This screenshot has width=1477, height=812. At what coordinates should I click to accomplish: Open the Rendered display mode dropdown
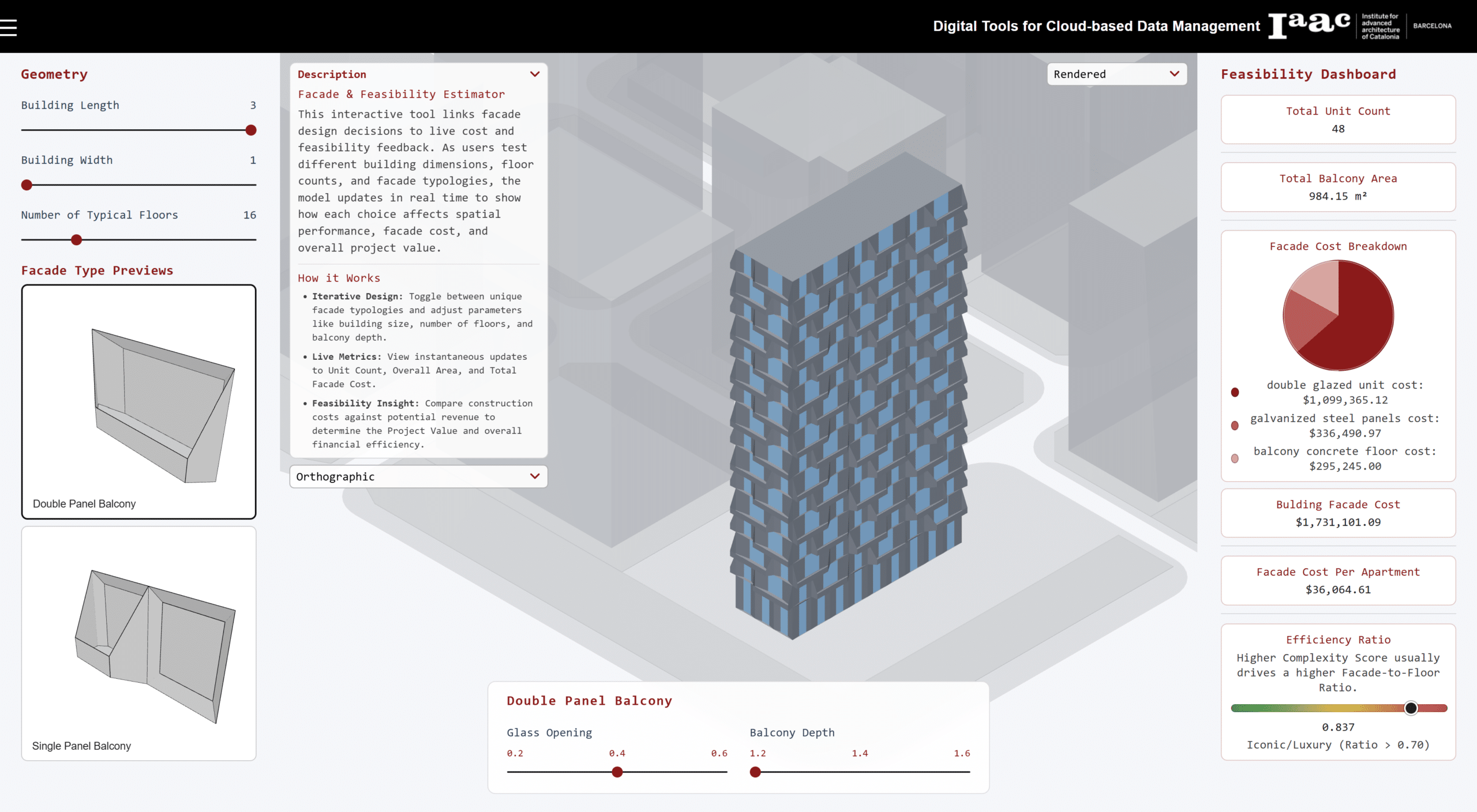(1116, 74)
